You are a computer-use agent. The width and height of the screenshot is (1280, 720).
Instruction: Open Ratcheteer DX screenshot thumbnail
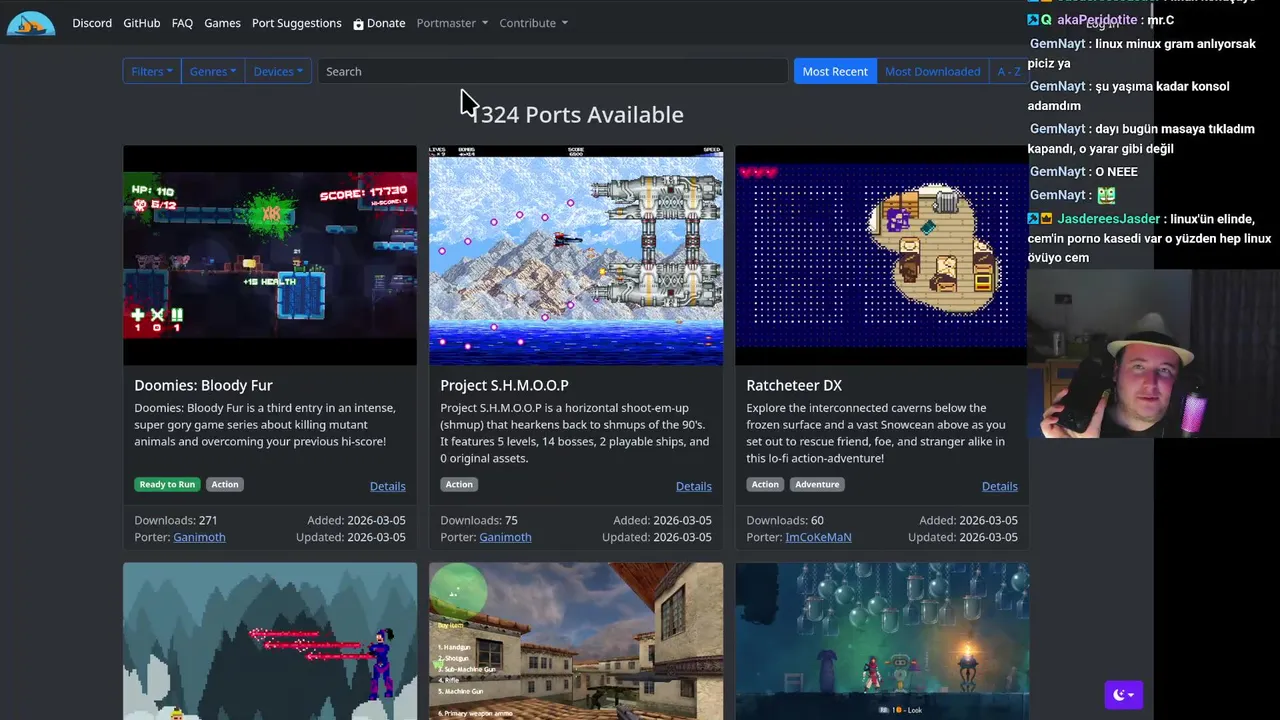click(x=881, y=255)
